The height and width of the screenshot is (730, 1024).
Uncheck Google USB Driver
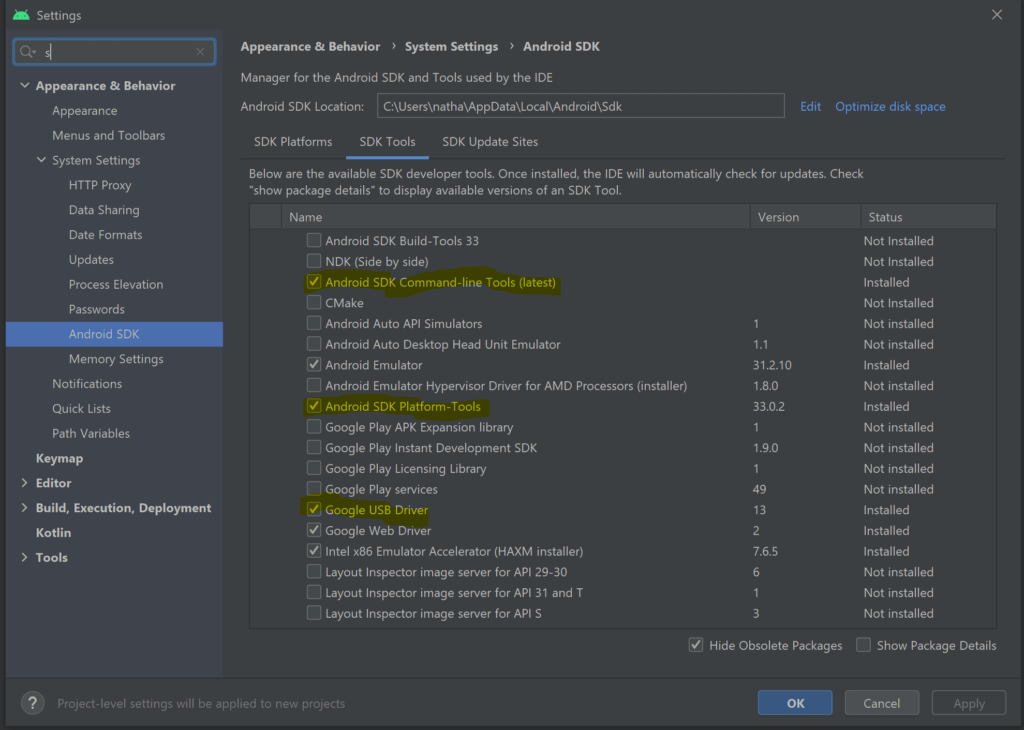click(314, 509)
